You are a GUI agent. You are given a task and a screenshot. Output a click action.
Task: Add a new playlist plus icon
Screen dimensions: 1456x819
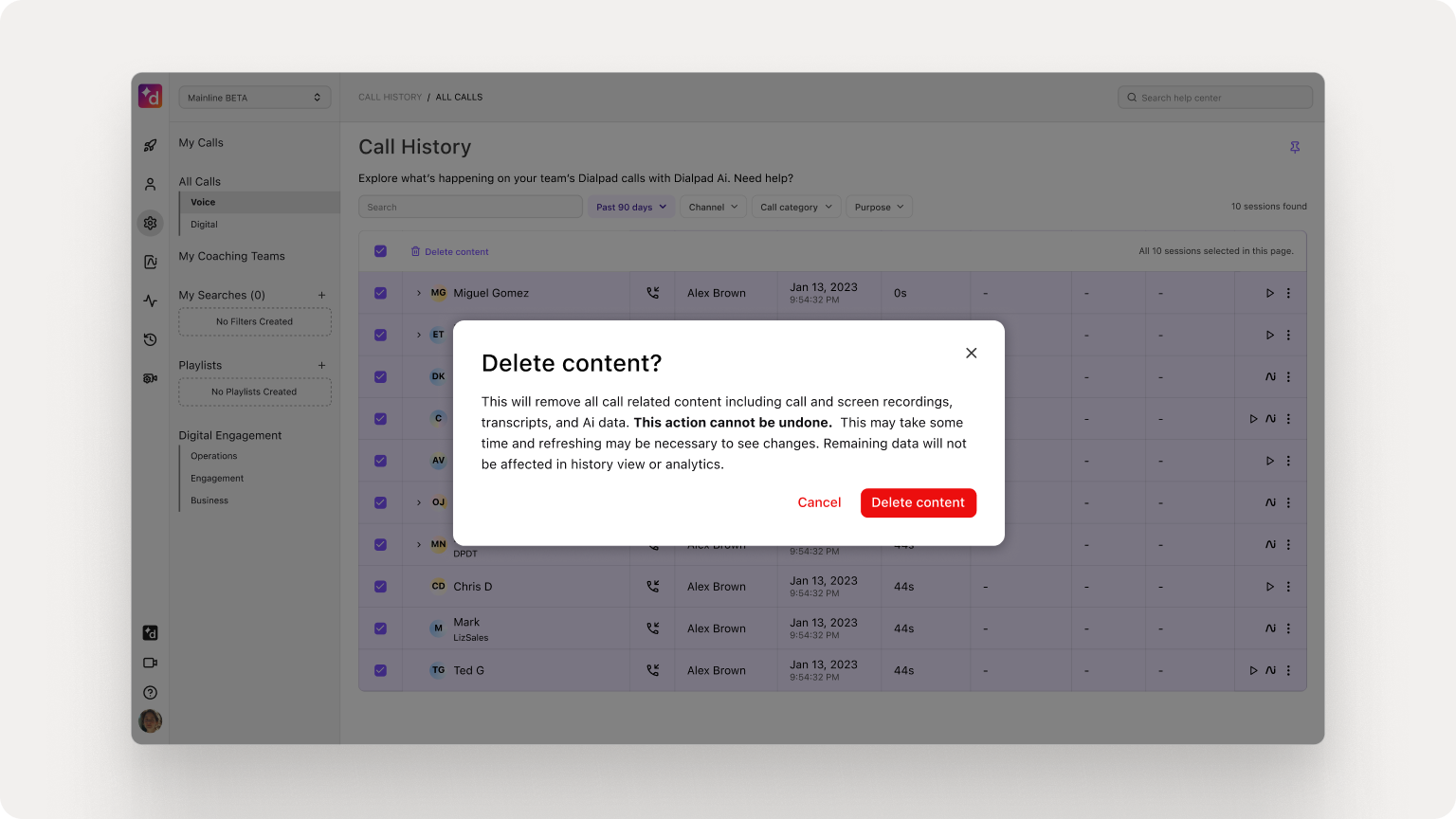click(x=322, y=365)
